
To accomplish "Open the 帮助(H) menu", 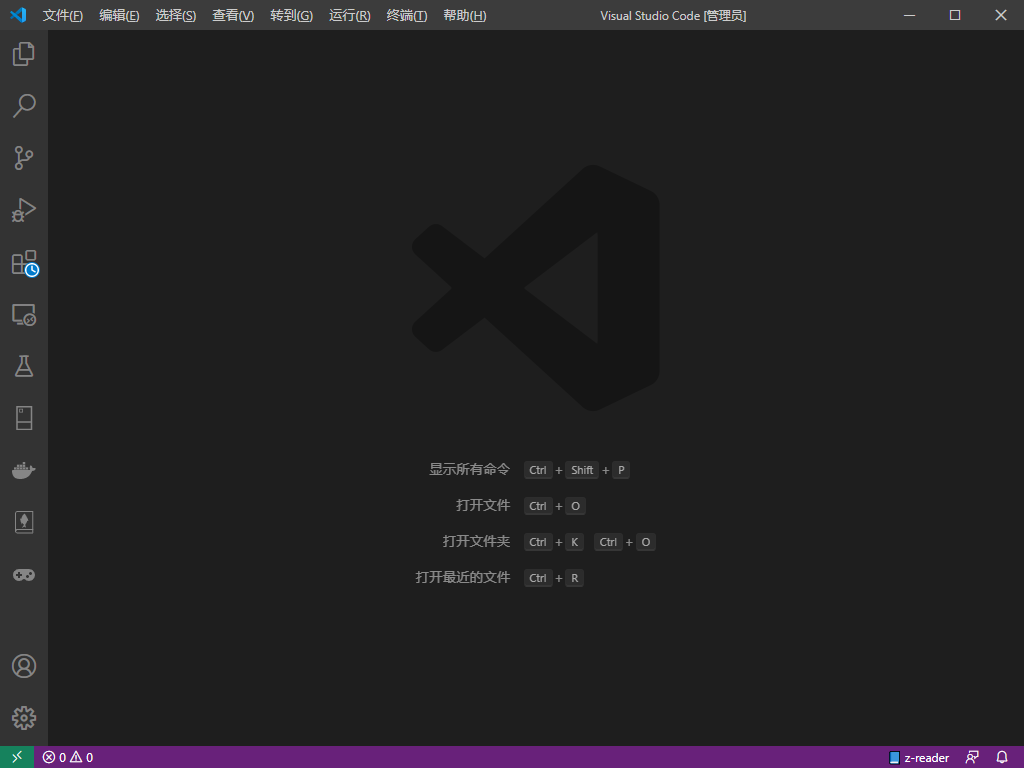I will [x=464, y=15].
